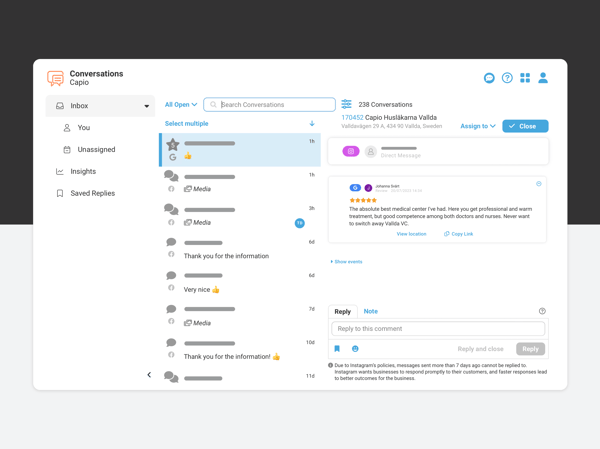Screen dimensions: 600x449
Task: Expand Show events
Action: (x=346, y=262)
